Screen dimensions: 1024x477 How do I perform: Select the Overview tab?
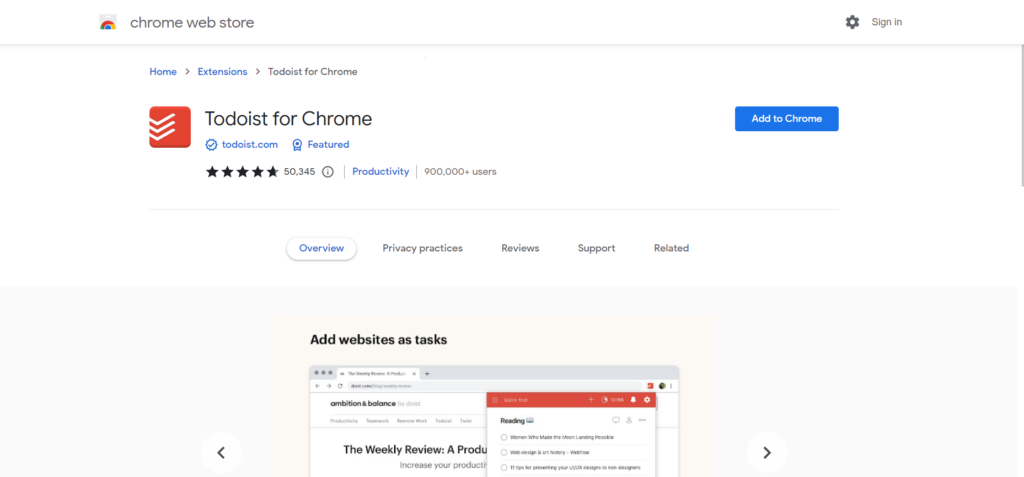pos(321,248)
